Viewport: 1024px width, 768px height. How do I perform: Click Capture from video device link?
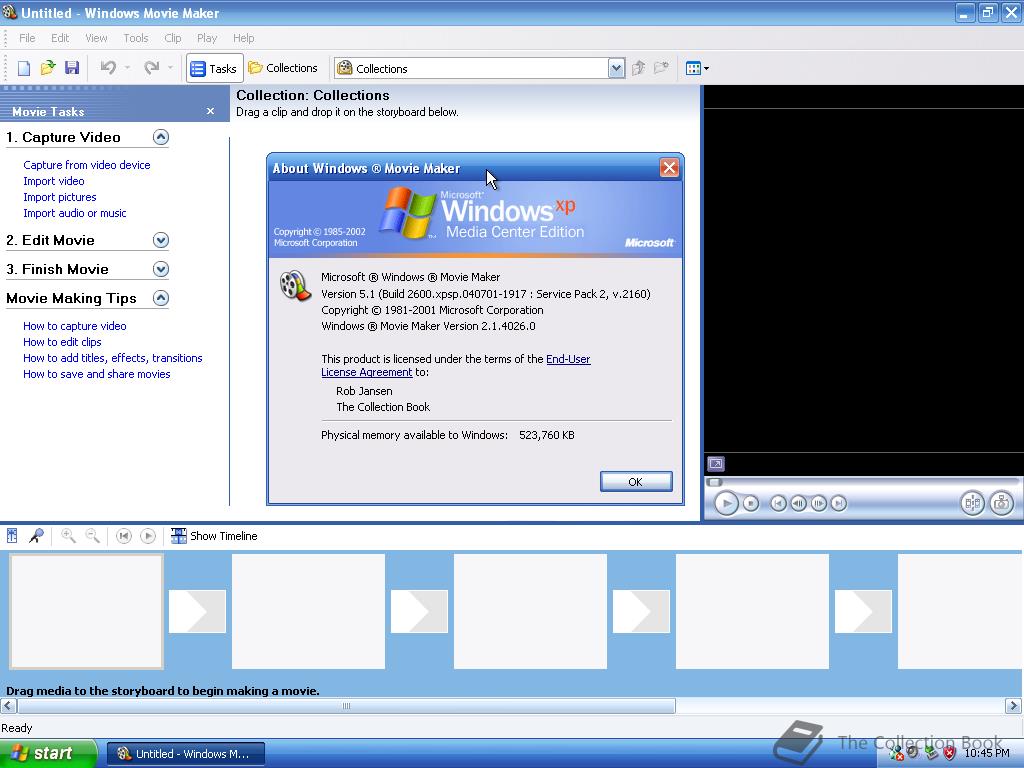[x=87, y=165]
